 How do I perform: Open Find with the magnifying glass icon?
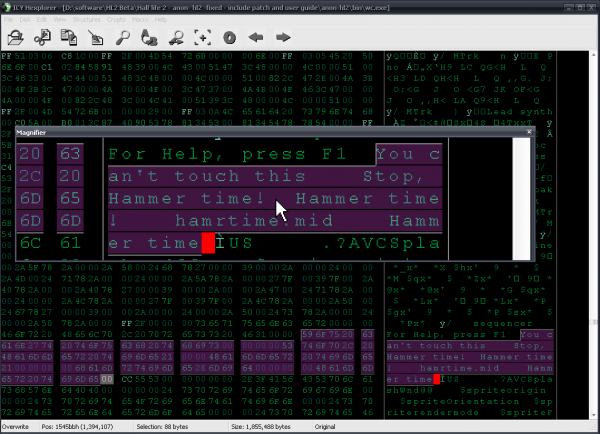coord(123,38)
